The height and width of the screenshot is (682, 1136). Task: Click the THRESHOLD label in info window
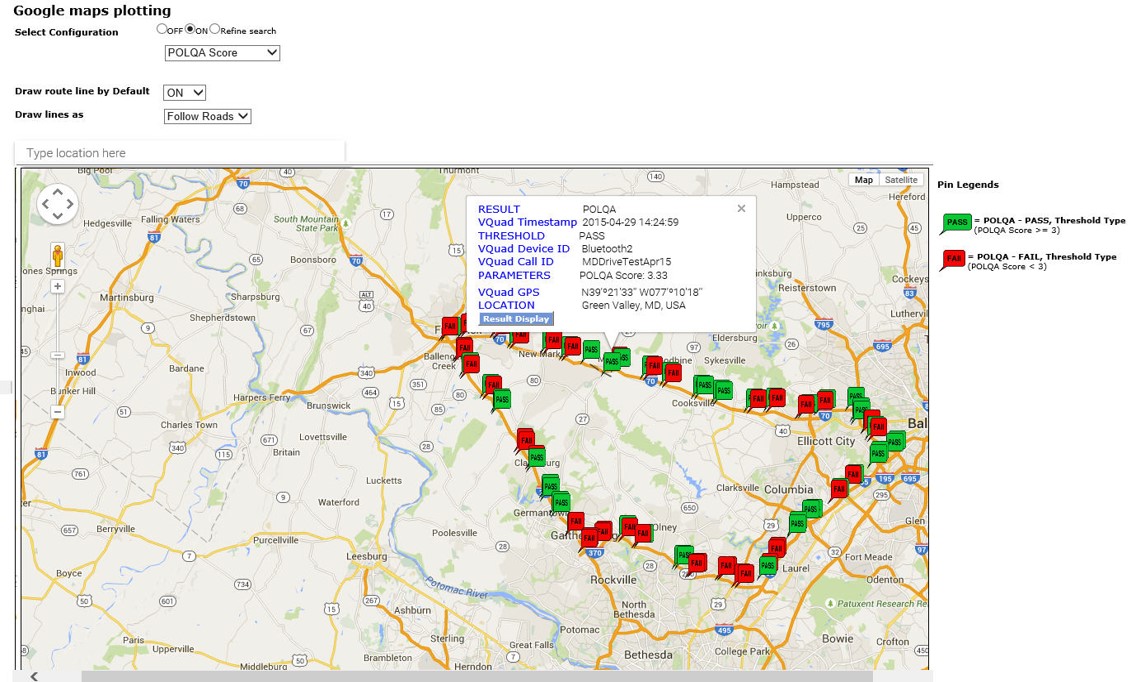511,236
